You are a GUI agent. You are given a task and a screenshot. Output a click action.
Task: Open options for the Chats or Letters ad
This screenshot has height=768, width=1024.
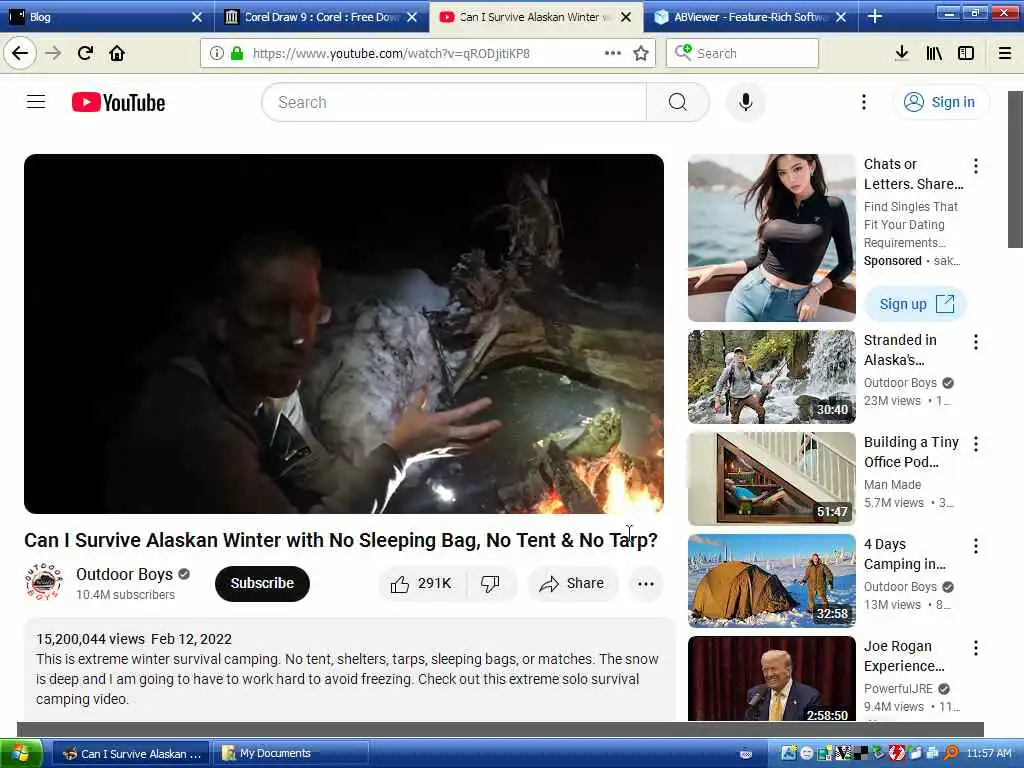click(976, 166)
